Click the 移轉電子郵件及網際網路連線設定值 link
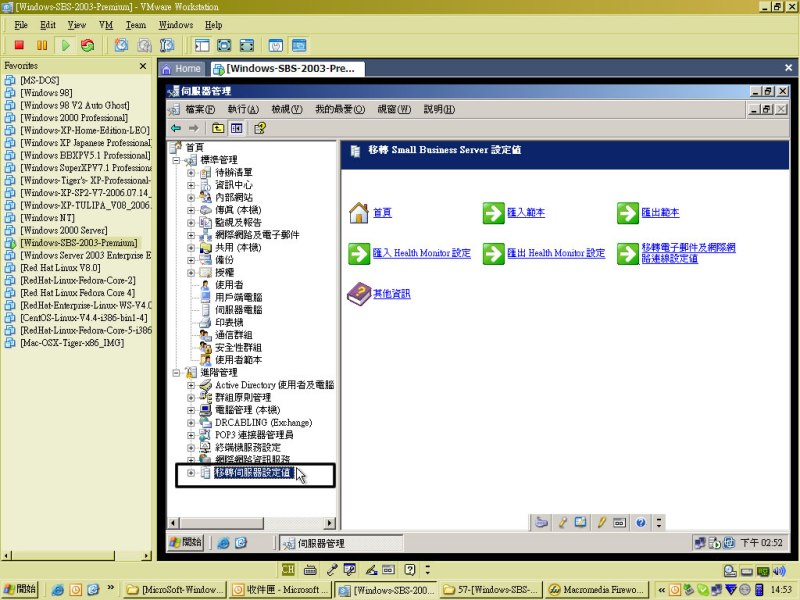800x600 pixels. [688, 253]
